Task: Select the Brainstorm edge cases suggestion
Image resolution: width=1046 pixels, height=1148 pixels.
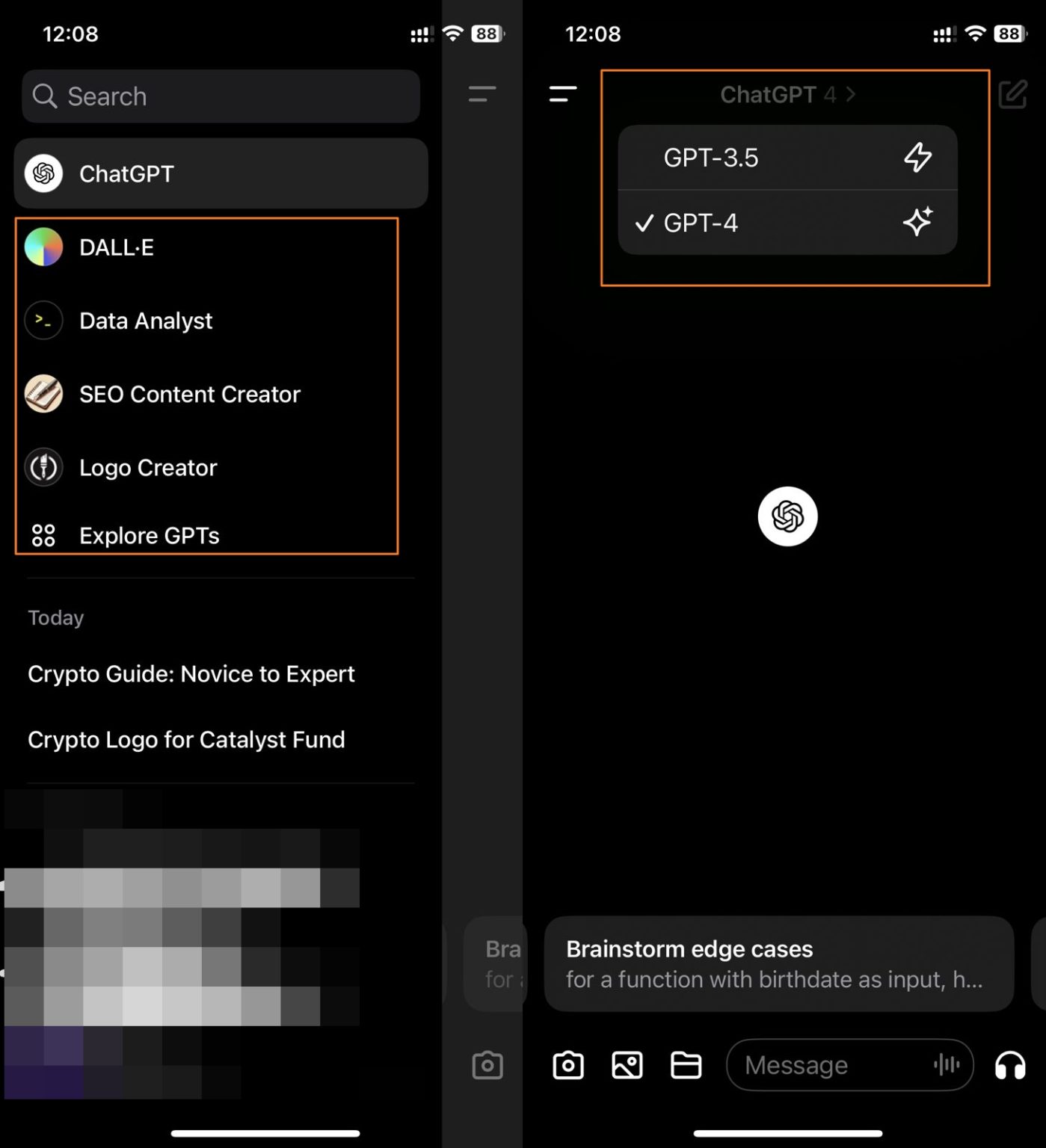Action: [x=778, y=963]
